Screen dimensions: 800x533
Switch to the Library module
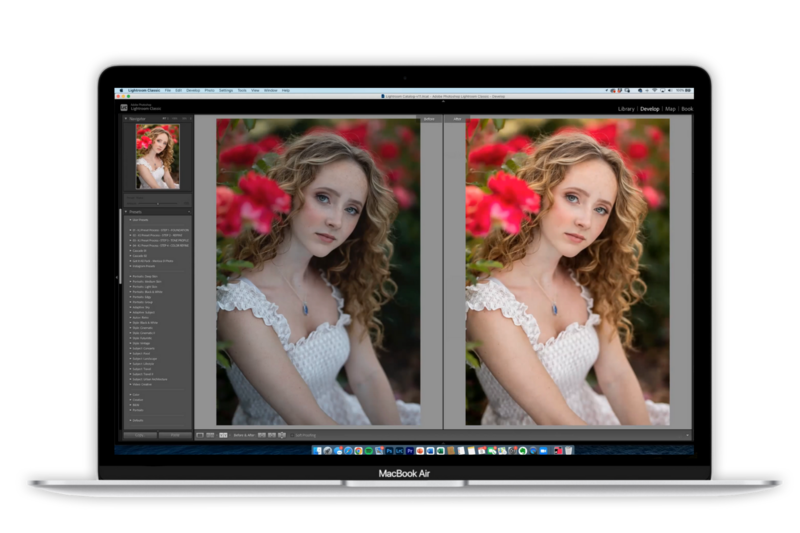pos(625,108)
